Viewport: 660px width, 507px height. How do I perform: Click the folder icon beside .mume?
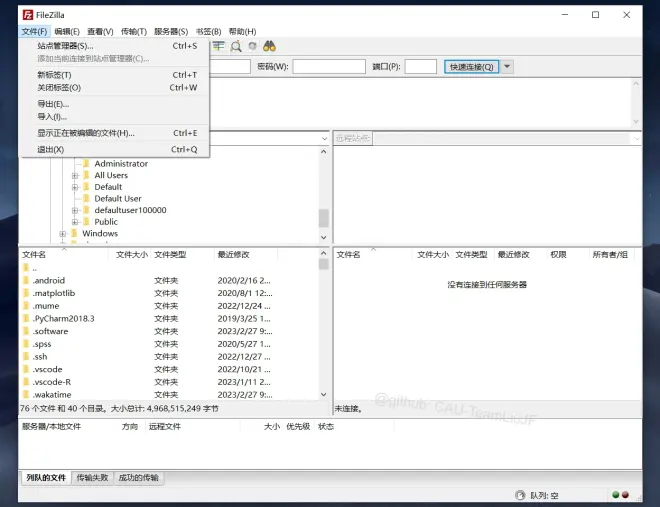(26, 305)
